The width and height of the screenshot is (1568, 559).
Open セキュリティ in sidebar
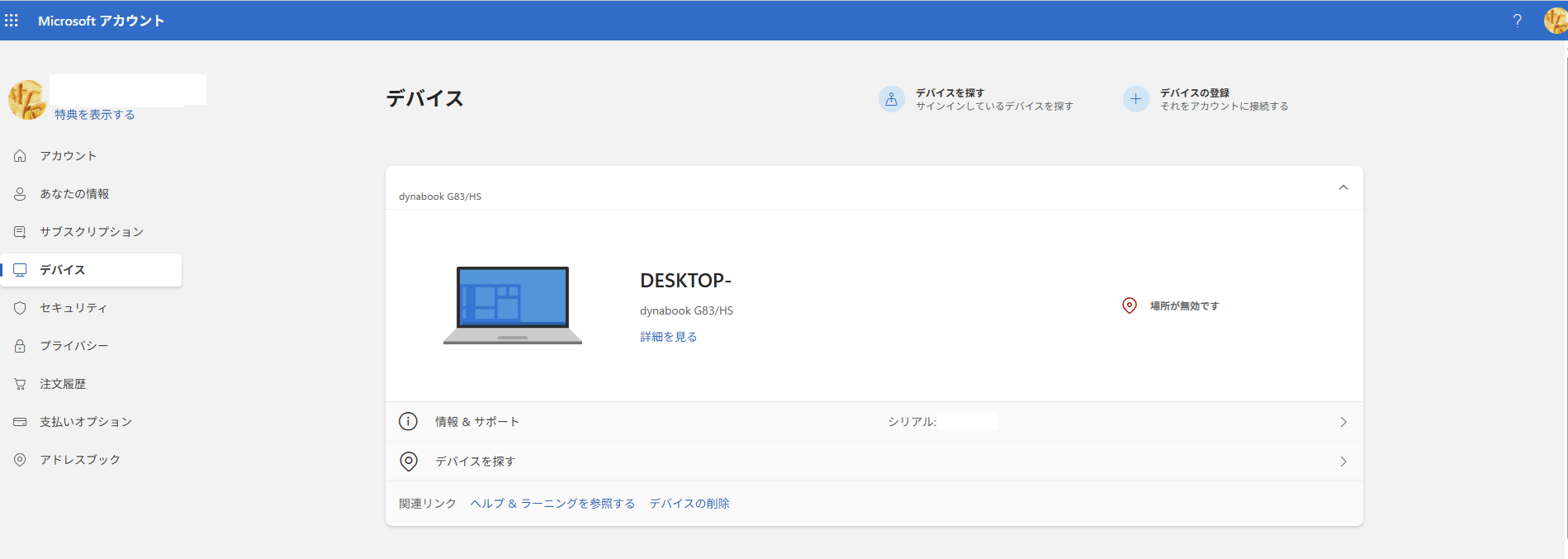coord(91,308)
